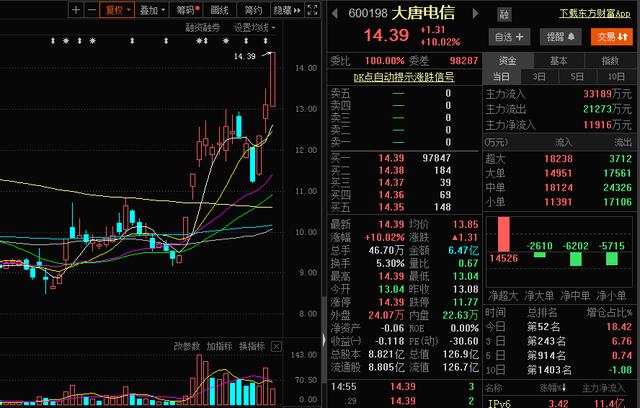Screen dimensions: 640x408
Task: Click 加指标 to add an indicator
Action: click(x=220, y=346)
